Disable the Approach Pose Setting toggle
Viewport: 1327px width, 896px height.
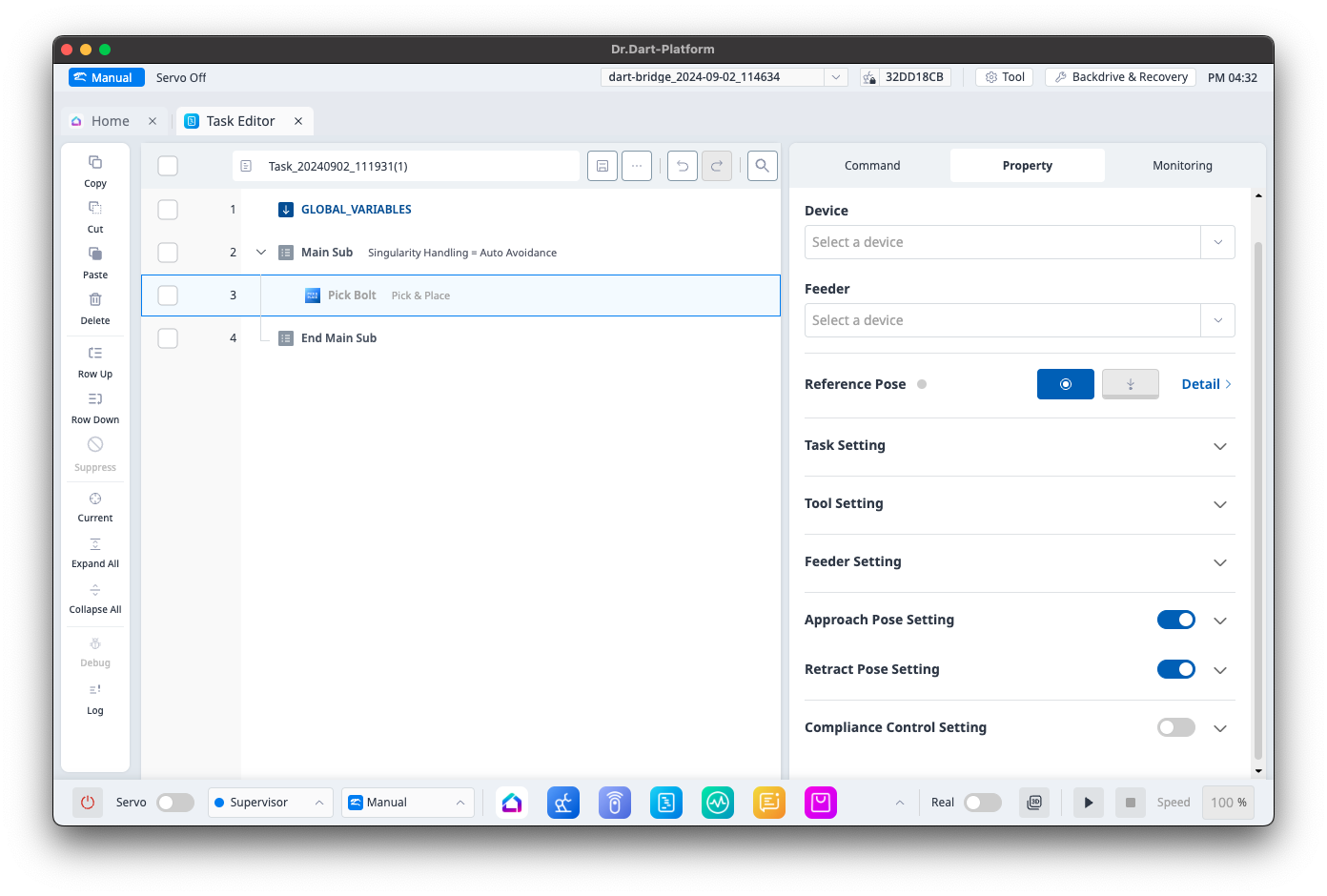[x=1175, y=620]
